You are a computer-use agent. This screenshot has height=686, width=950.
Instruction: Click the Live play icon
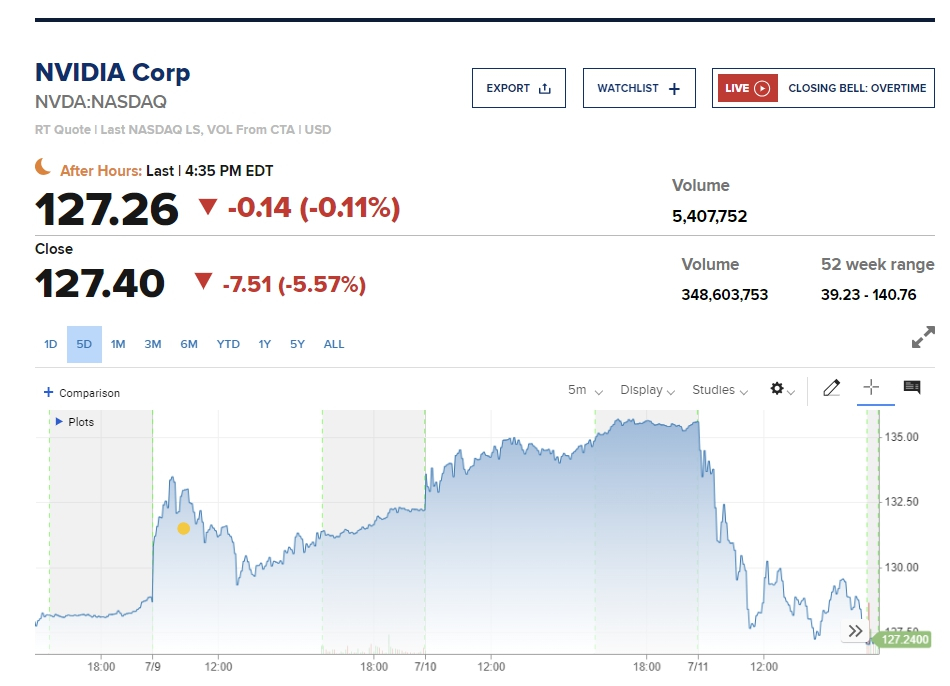coord(762,88)
